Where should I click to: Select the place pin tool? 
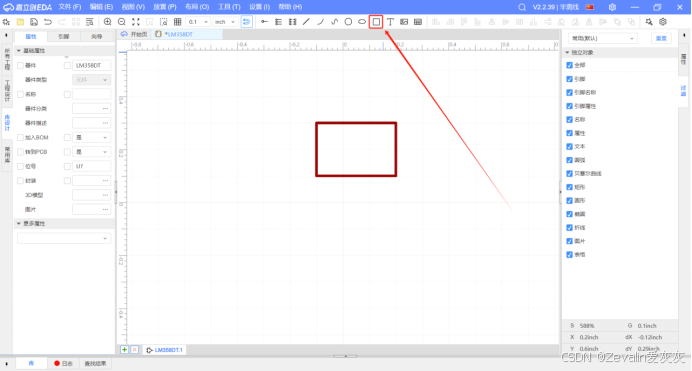(x=264, y=22)
